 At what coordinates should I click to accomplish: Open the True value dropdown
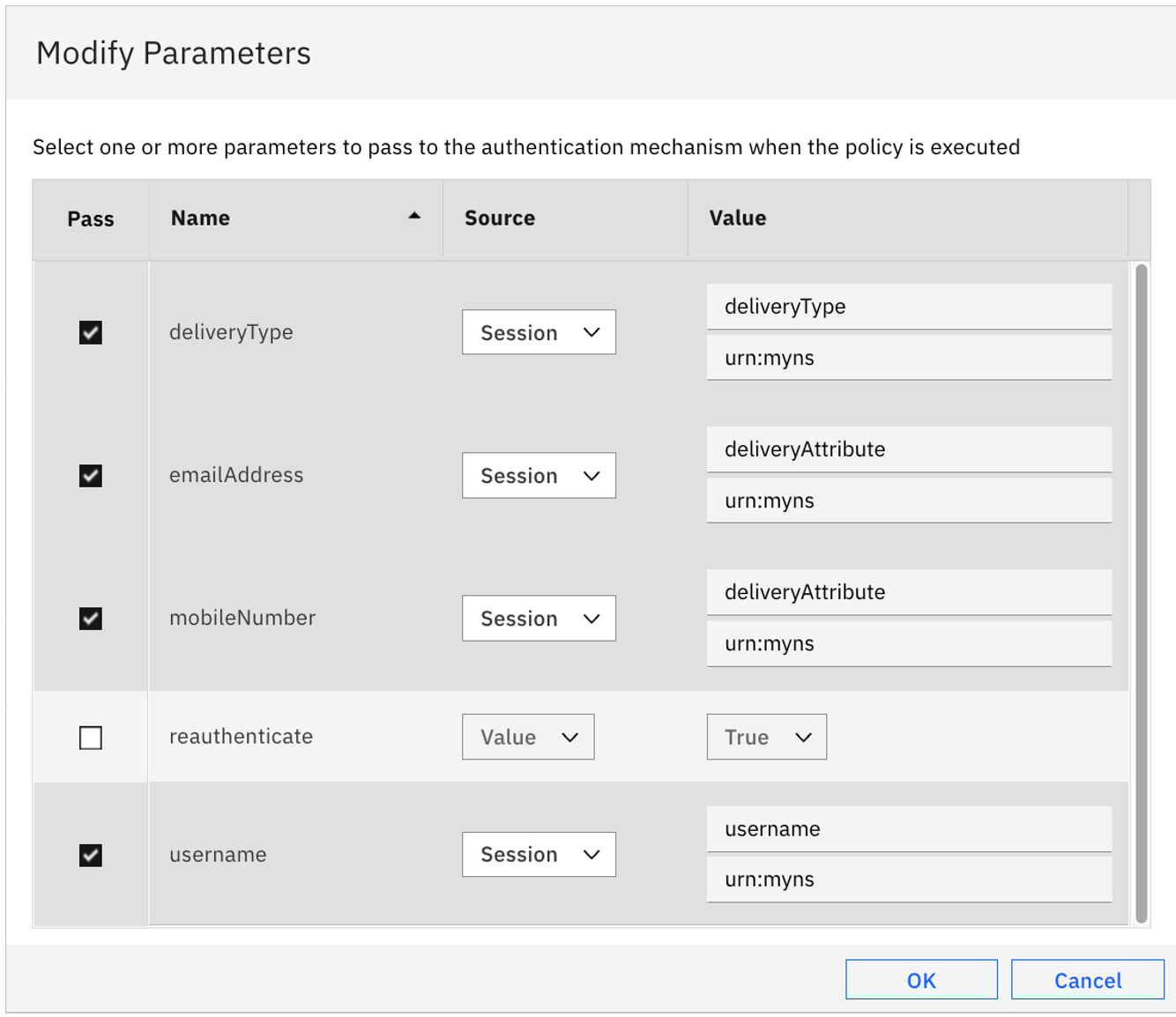[x=766, y=737]
